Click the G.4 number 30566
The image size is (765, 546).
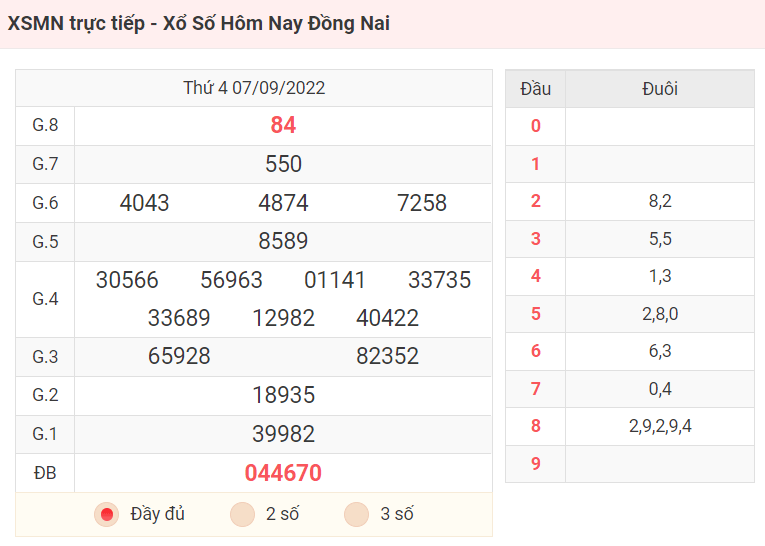click(x=127, y=280)
